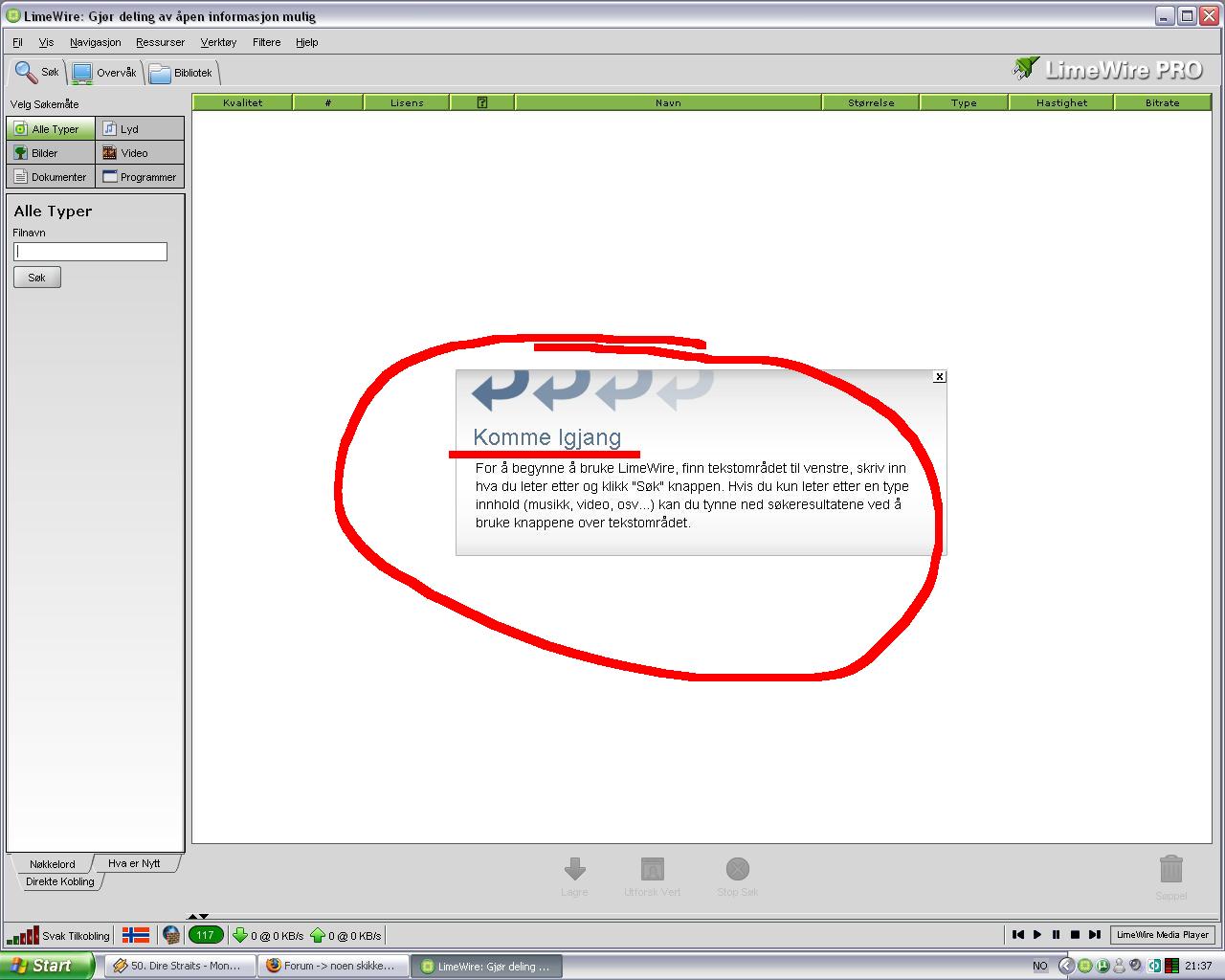Click the up/down panel collapse arrows

click(197, 917)
